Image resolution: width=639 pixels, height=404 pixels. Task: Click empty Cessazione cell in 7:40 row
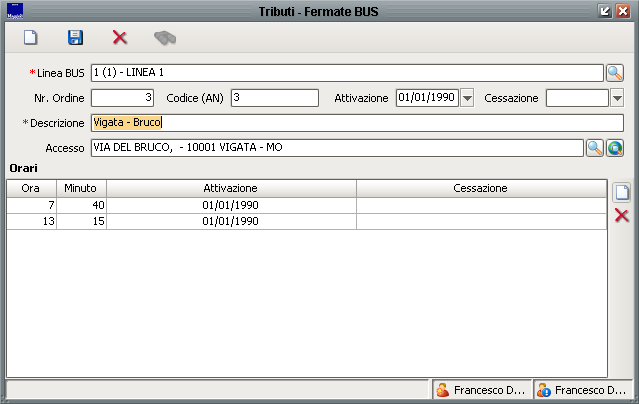481,205
